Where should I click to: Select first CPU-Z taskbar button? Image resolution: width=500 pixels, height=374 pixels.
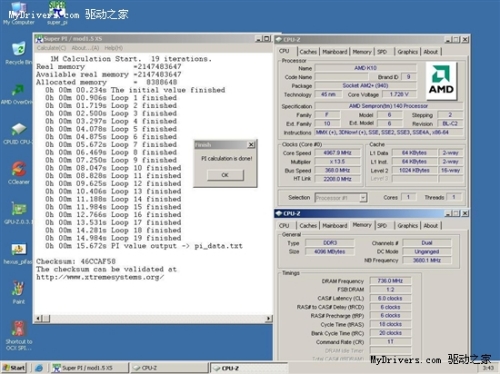tap(169, 368)
